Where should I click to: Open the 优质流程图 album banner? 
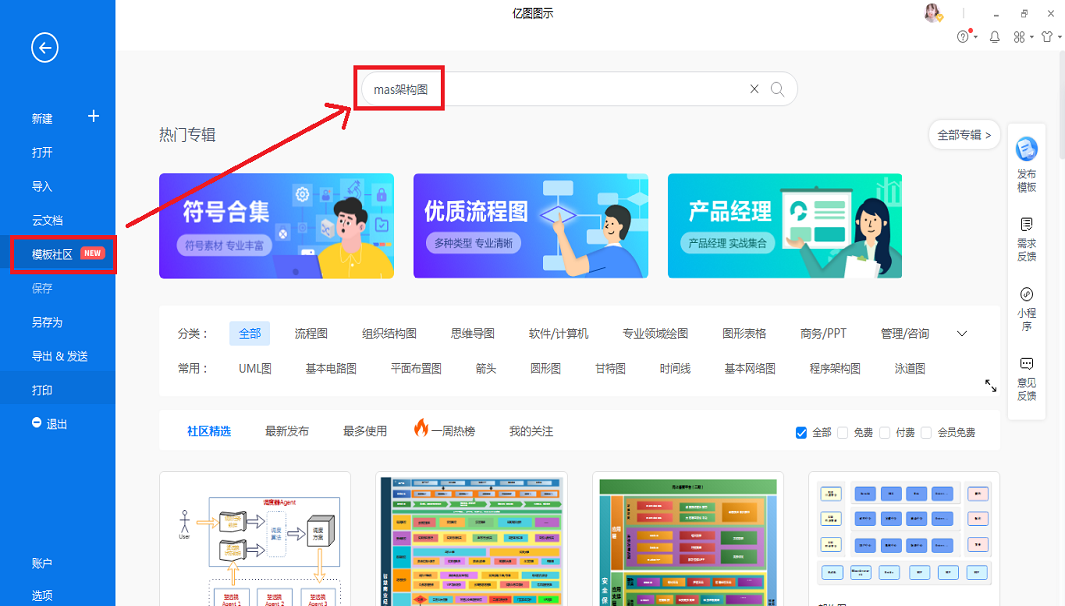[x=530, y=226]
